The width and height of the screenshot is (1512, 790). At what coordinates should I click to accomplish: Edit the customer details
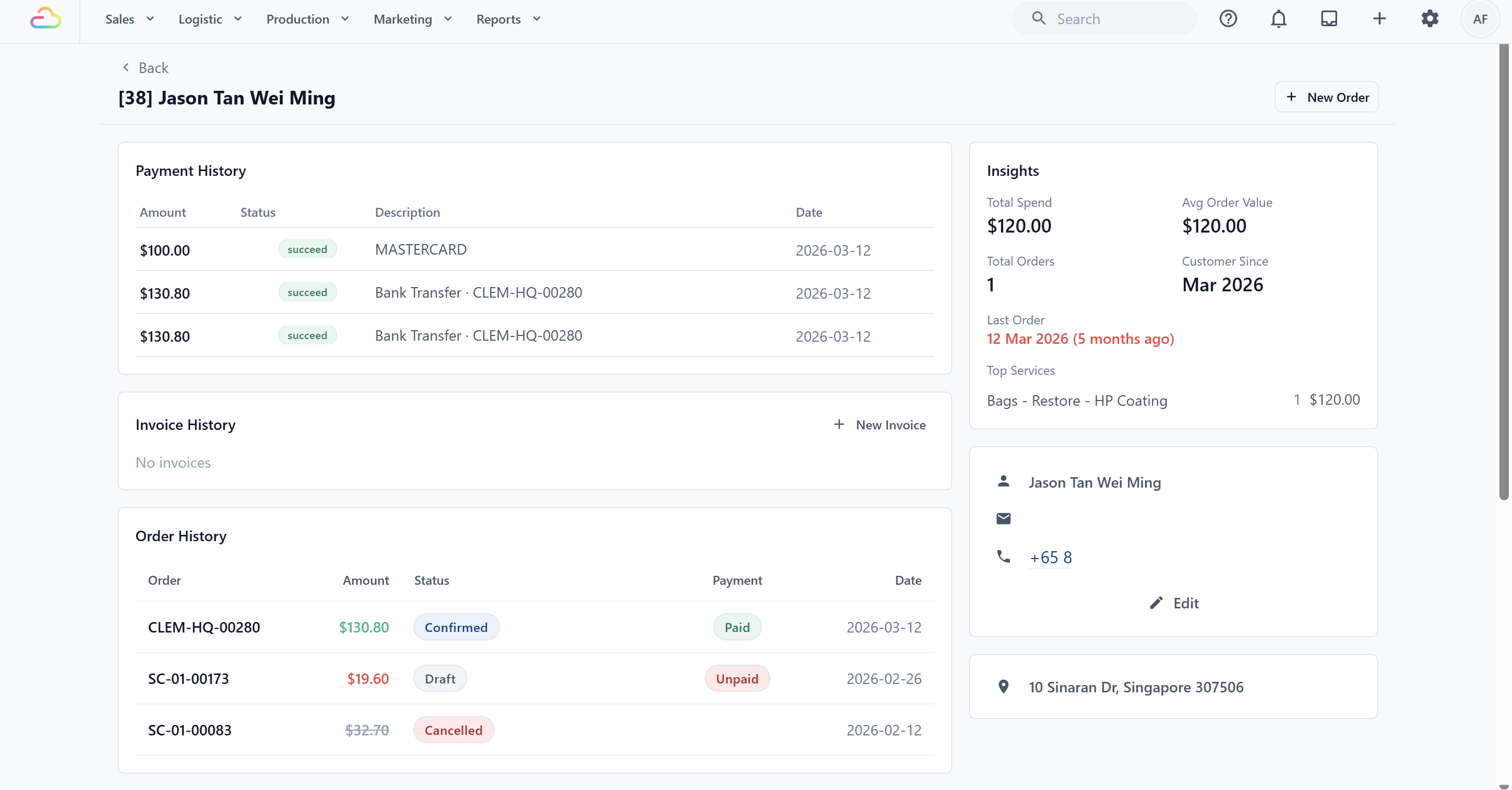[1174, 603]
